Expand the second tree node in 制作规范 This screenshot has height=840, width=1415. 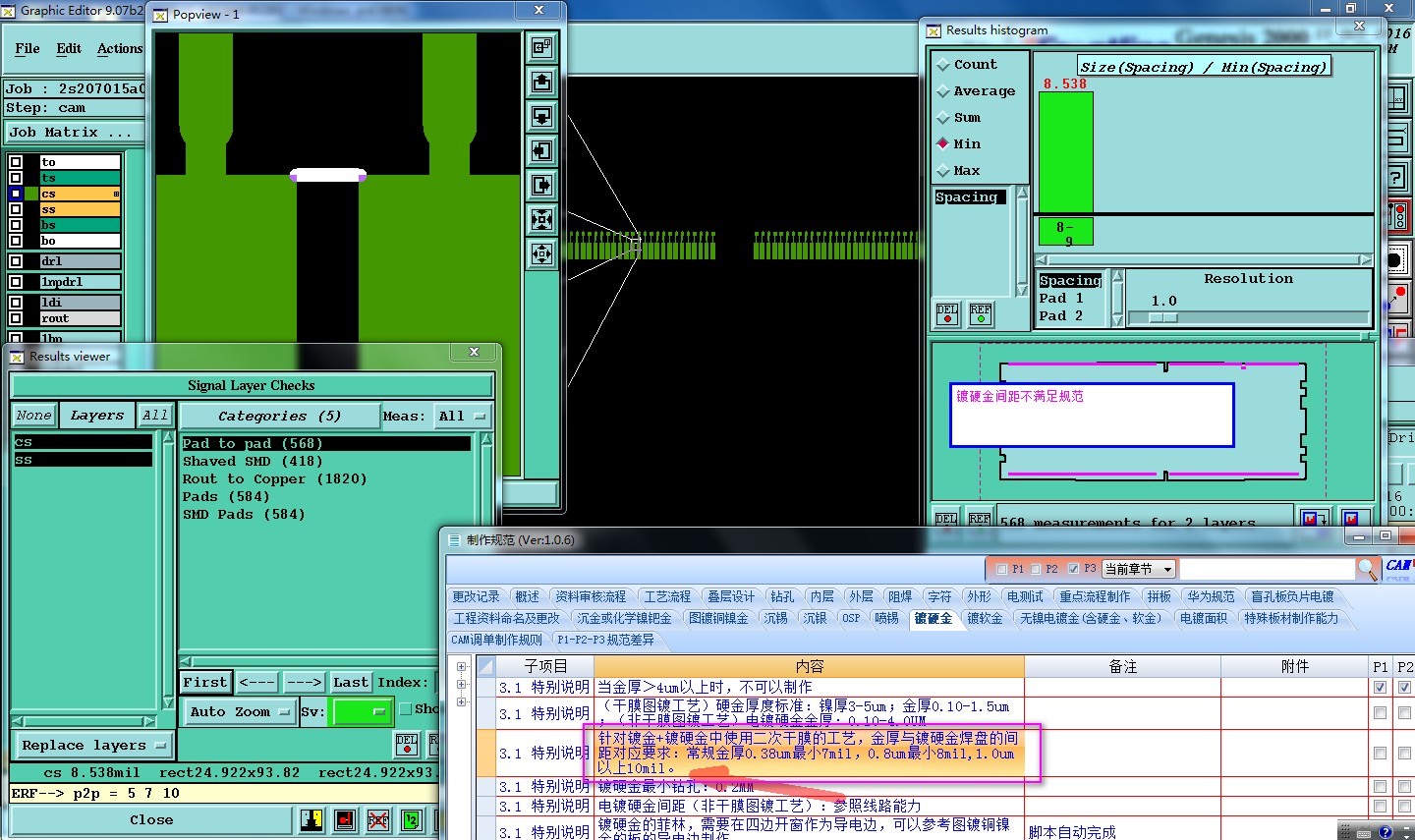pos(461,685)
